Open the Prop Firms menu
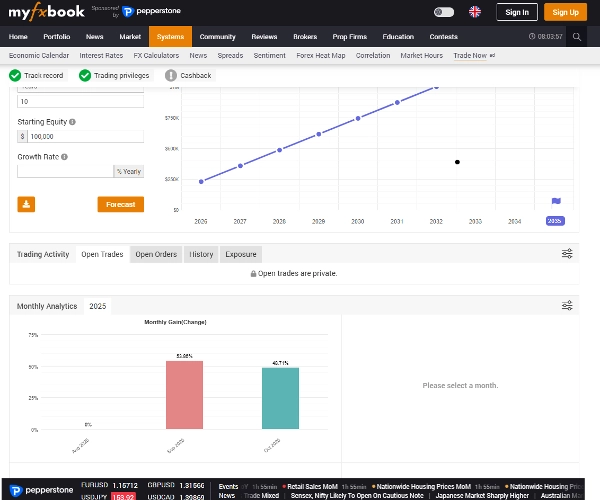This screenshot has width=600, height=500. (x=350, y=37)
